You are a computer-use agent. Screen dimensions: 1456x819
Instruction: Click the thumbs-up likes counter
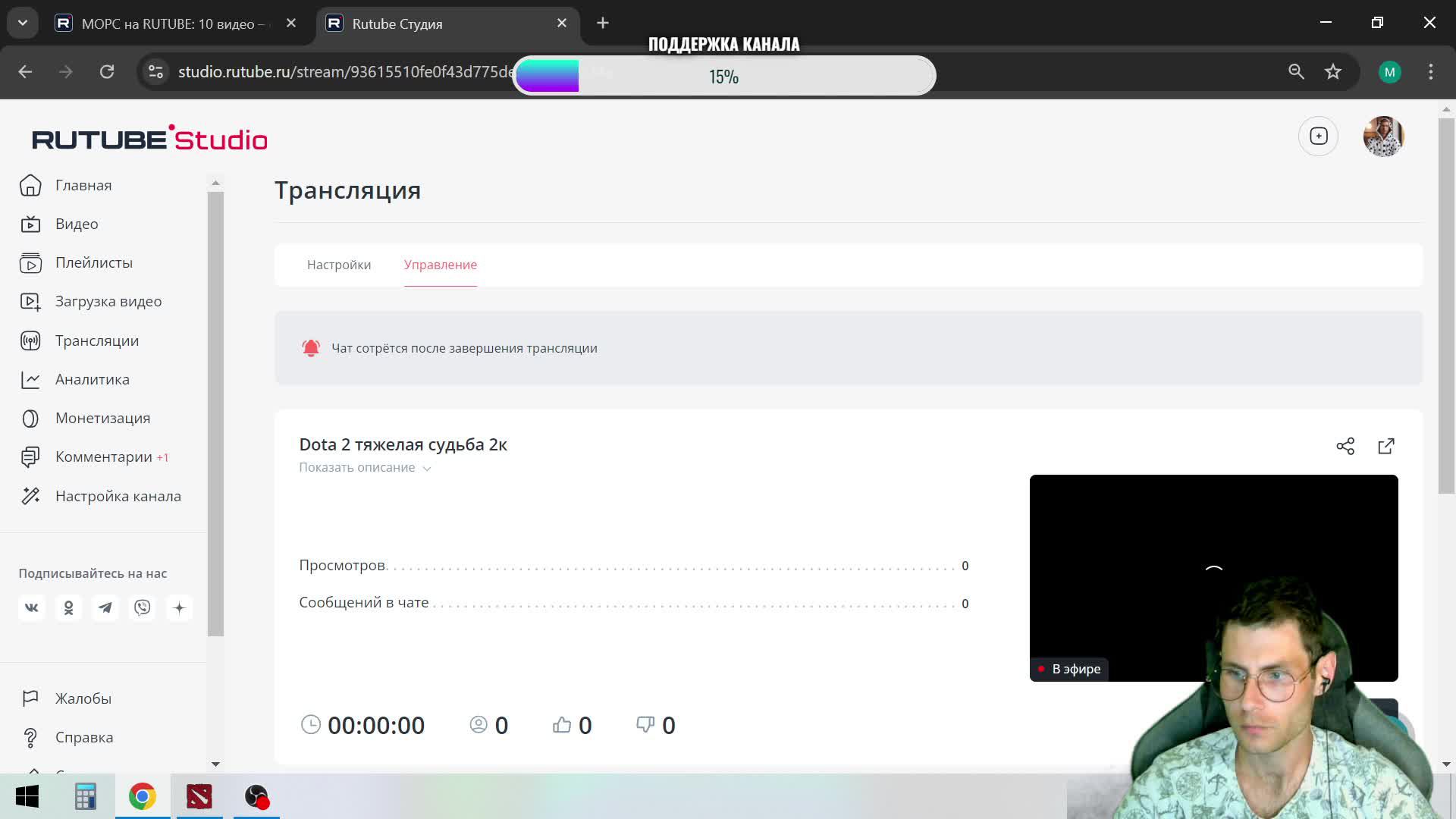573,725
